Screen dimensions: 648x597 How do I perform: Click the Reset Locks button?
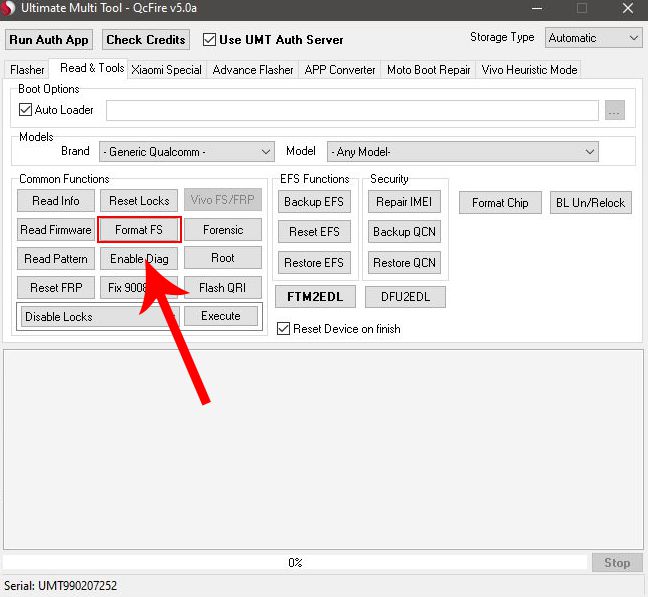pos(139,201)
